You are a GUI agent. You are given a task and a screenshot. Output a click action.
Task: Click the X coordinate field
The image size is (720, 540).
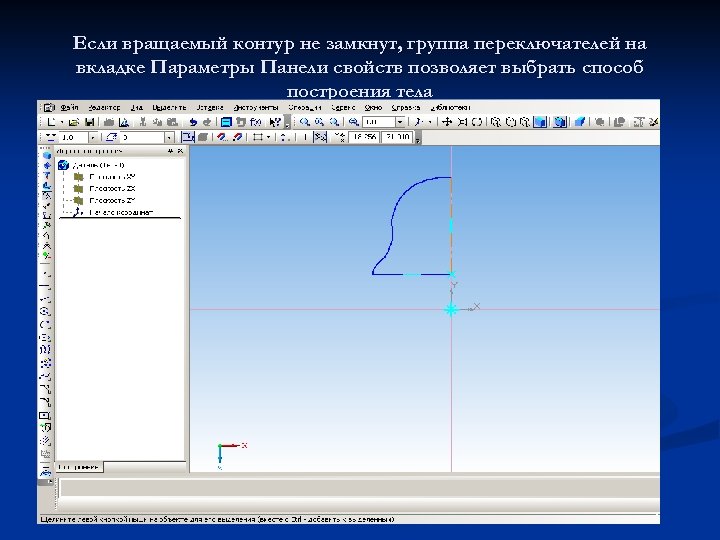(x=364, y=137)
